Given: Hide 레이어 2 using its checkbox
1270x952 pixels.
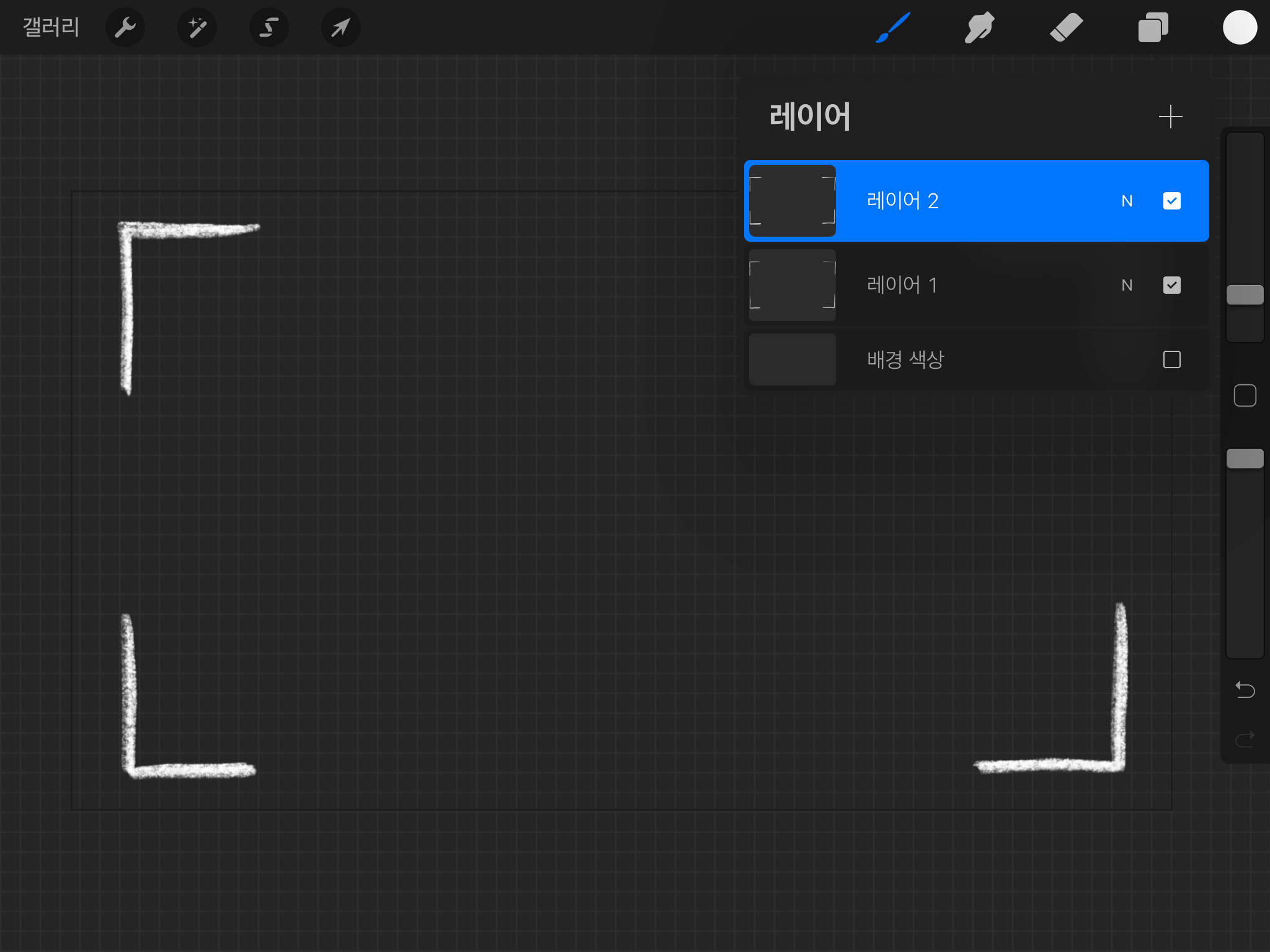Looking at the screenshot, I should point(1171,201).
